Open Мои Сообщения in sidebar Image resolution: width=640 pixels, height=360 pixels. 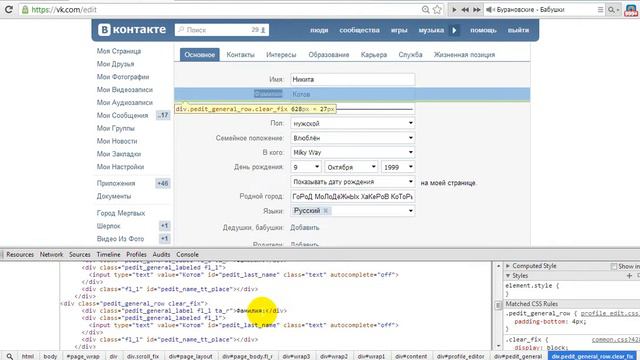coord(122,116)
